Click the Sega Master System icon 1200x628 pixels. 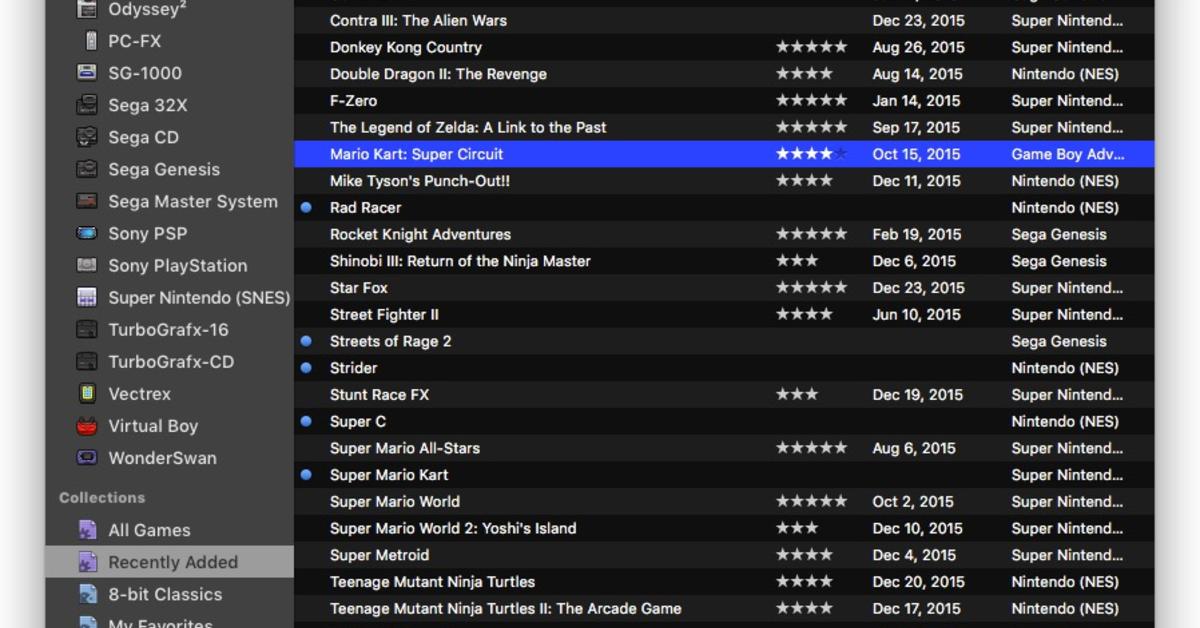click(89, 201)
